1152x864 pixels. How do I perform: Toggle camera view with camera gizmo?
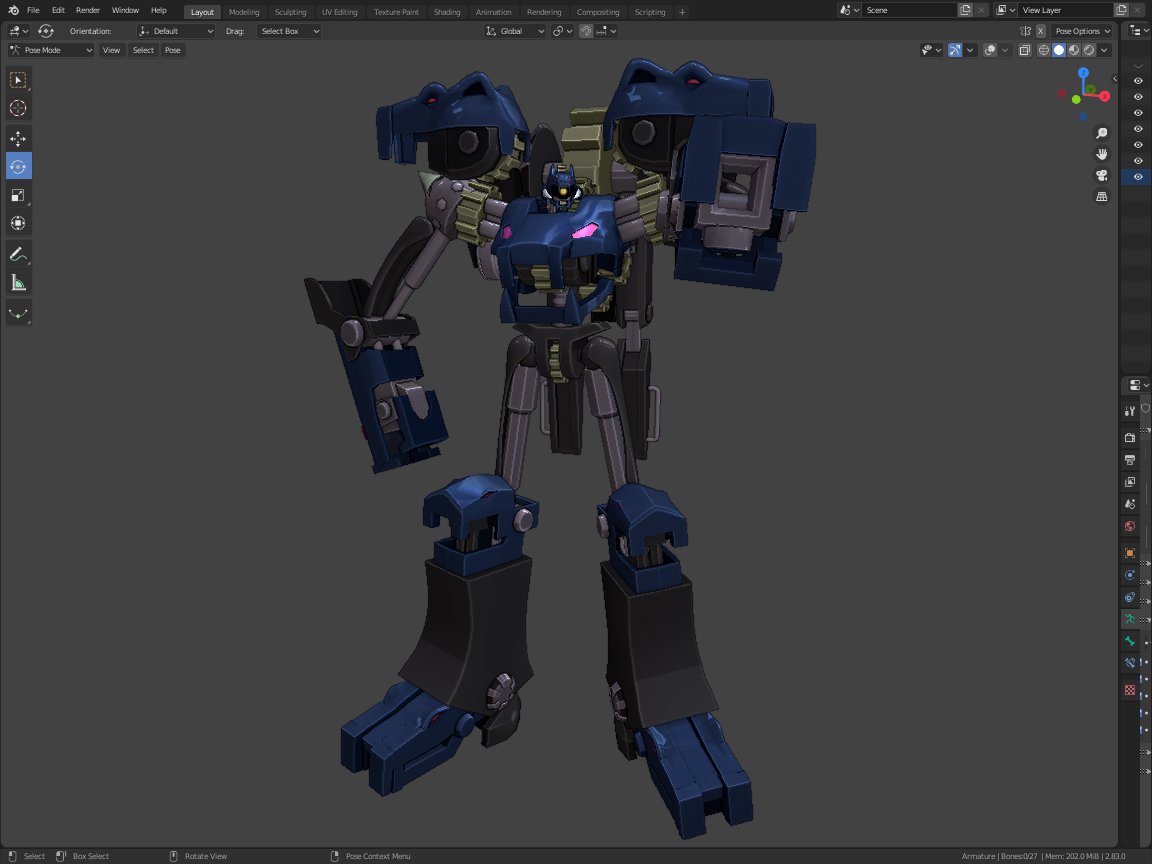tap(1101, 176)
